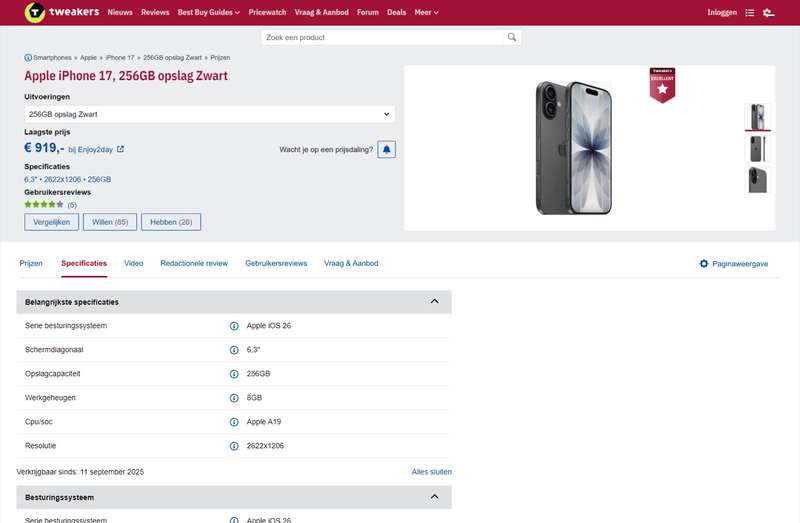Image resolution: width=800 pixels, height=523 pixels.
Task: Open the Paginaweergave gear icon
Action: [704, 264]
